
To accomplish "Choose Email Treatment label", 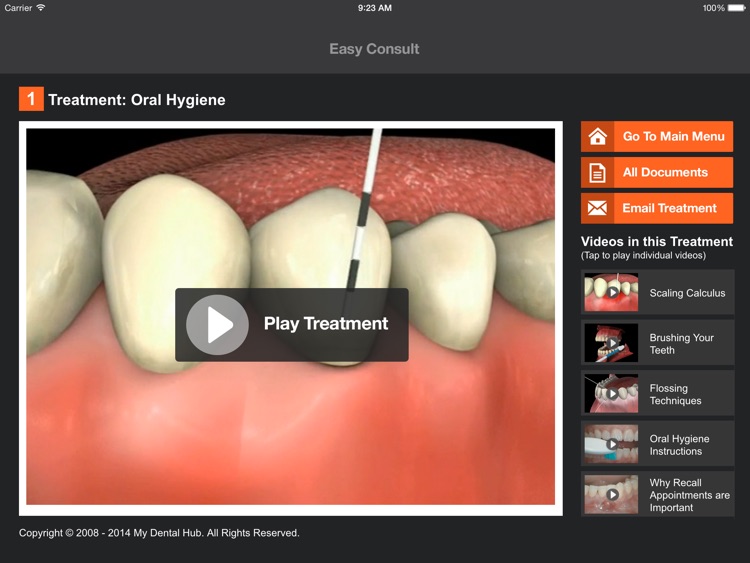I will pyautogui.click(x=669, y=209).
